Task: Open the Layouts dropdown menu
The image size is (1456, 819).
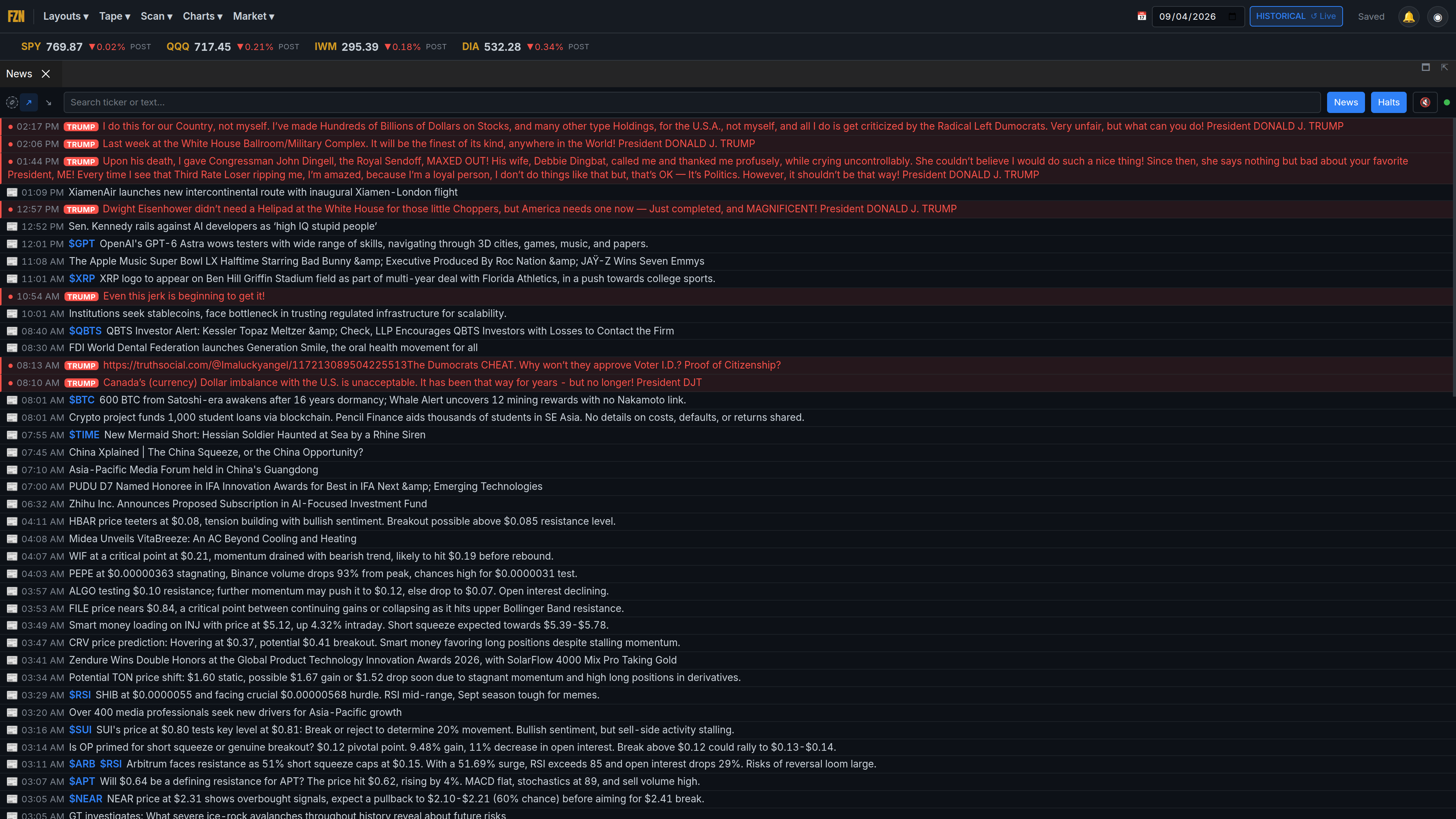Action: tap(66, 16)
